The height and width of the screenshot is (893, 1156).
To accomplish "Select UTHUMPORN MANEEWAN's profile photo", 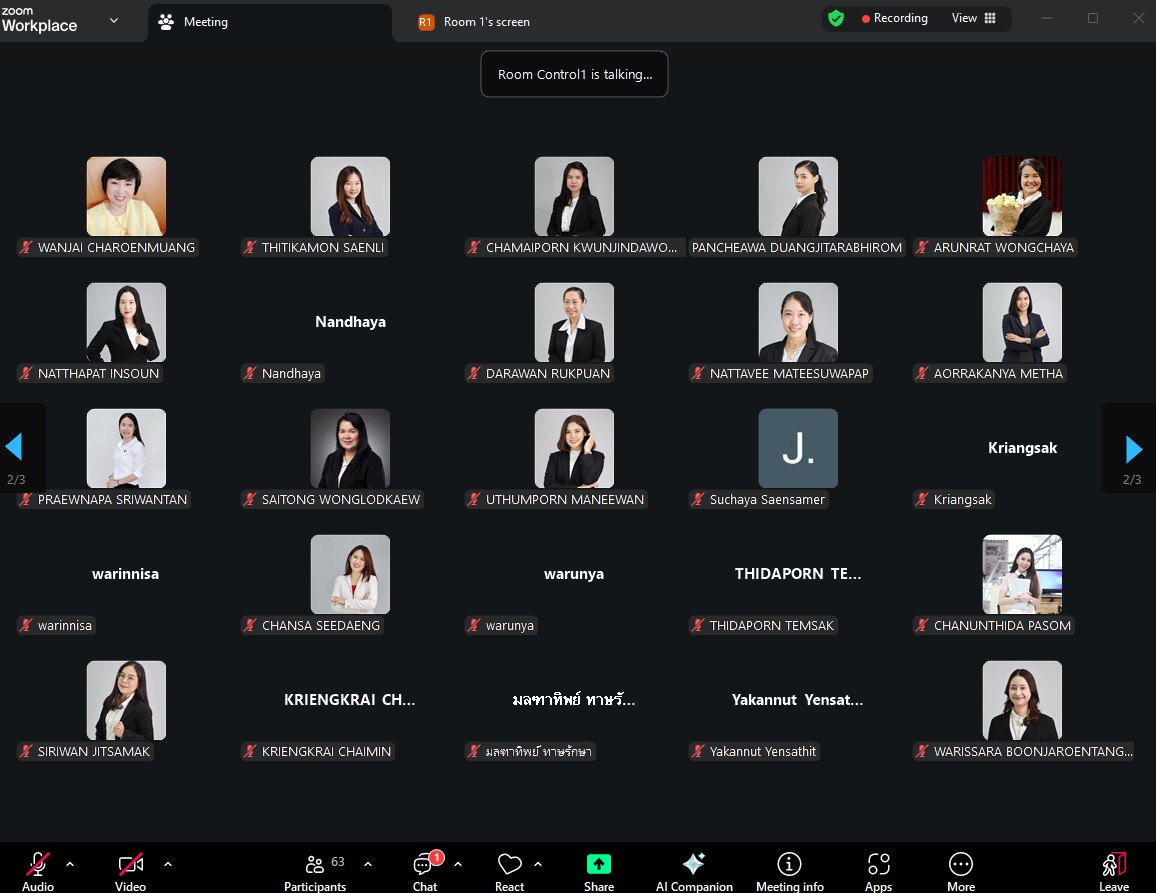I will 574,448.
